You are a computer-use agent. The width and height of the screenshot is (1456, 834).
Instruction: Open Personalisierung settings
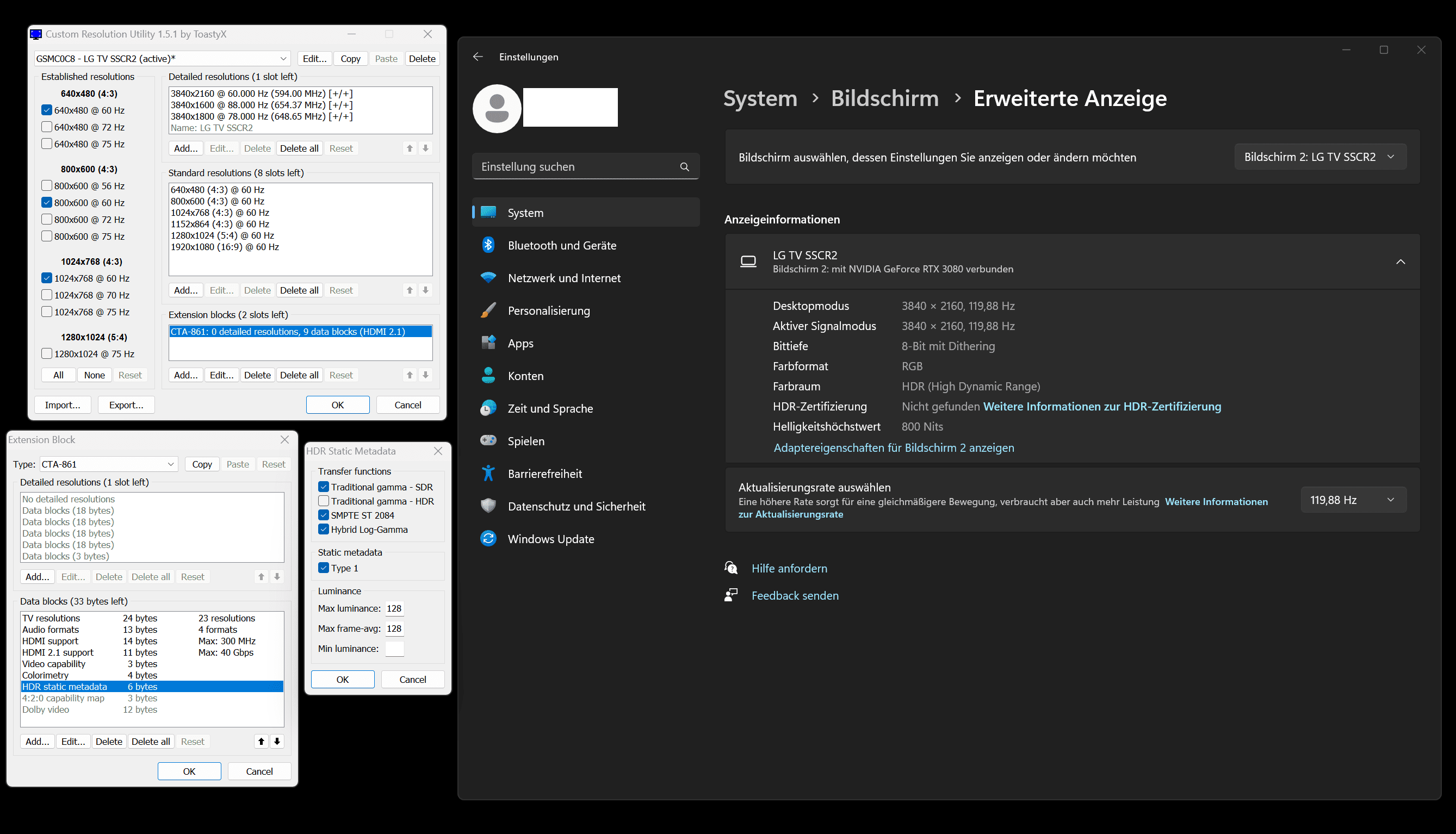[x=586, y=310]
